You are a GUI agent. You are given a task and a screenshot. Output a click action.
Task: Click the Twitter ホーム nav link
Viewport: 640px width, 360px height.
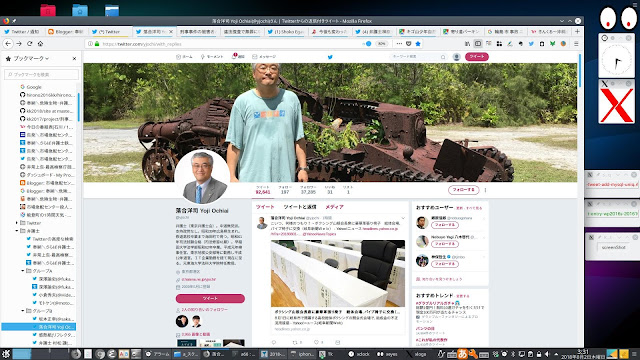[184, 57]
